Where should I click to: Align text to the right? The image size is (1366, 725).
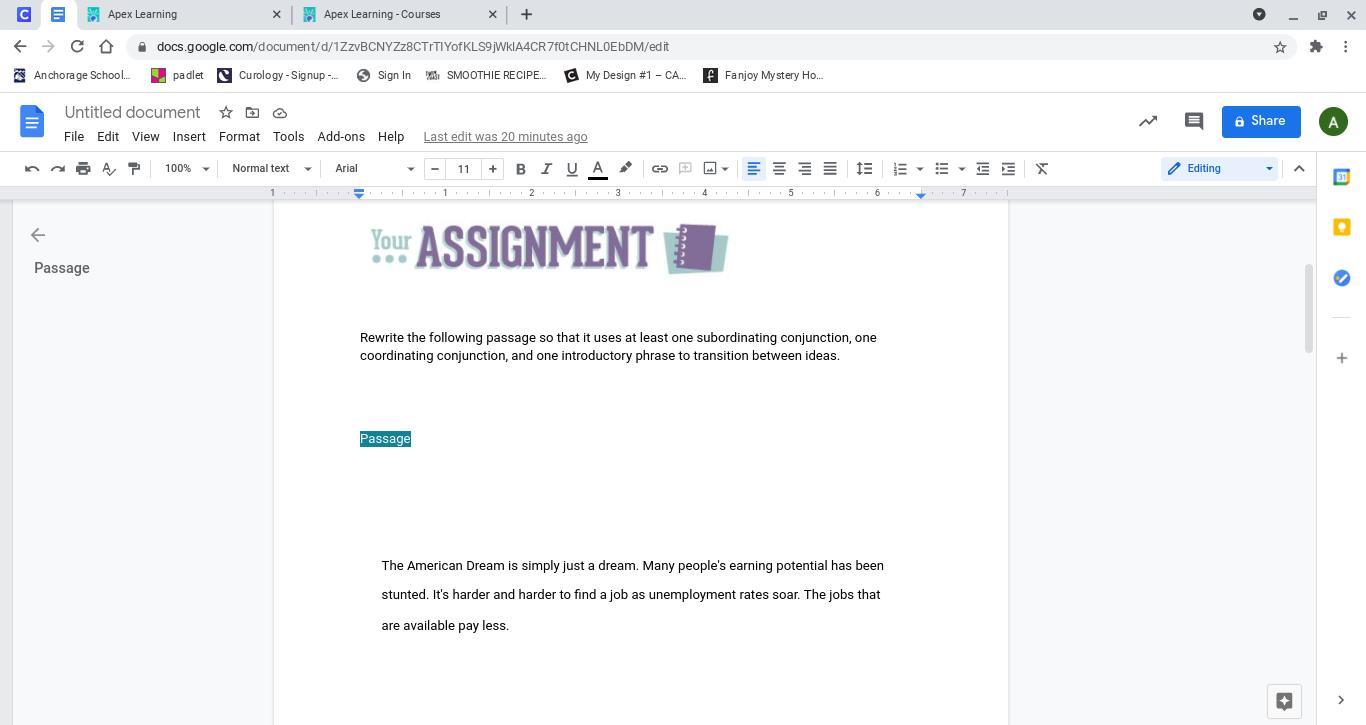804,169
